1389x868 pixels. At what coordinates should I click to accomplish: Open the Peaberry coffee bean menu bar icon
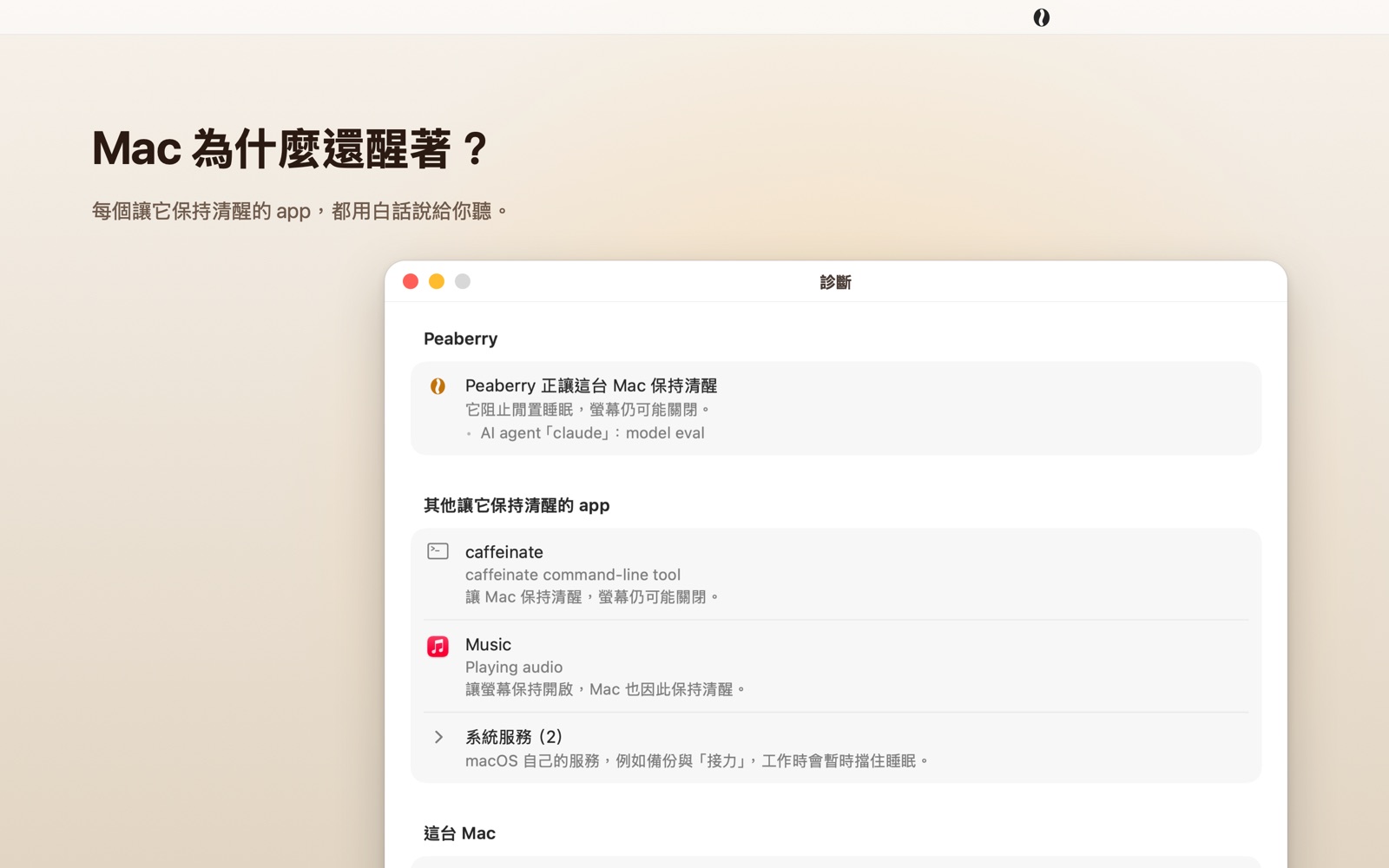point(1041,17)
